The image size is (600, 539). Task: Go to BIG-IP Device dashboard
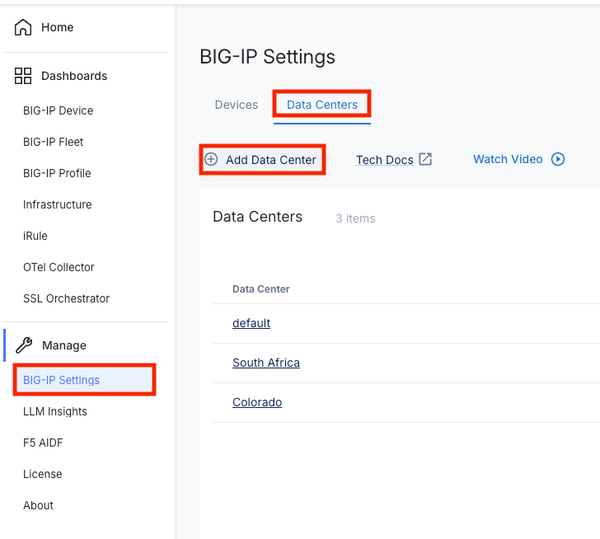[x=58, y=111]
